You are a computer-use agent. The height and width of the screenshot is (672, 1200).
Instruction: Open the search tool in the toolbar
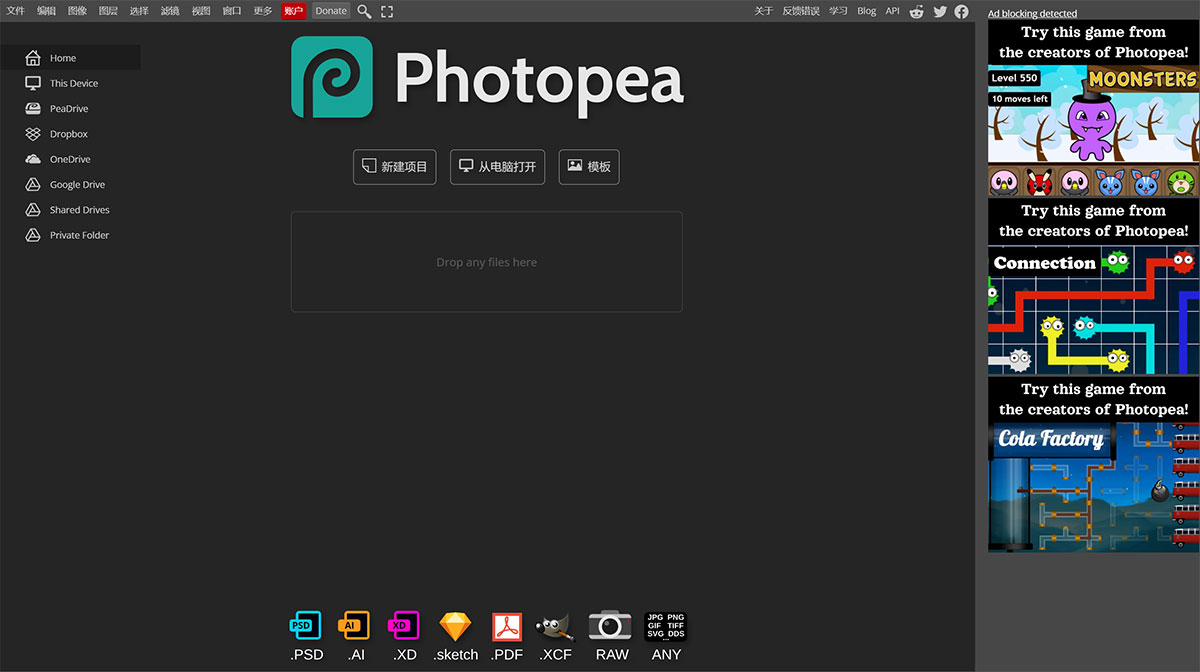364,11
